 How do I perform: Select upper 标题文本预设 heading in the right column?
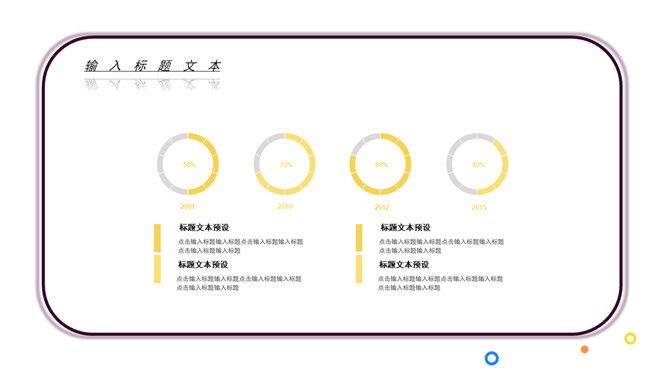click(406, 227)
